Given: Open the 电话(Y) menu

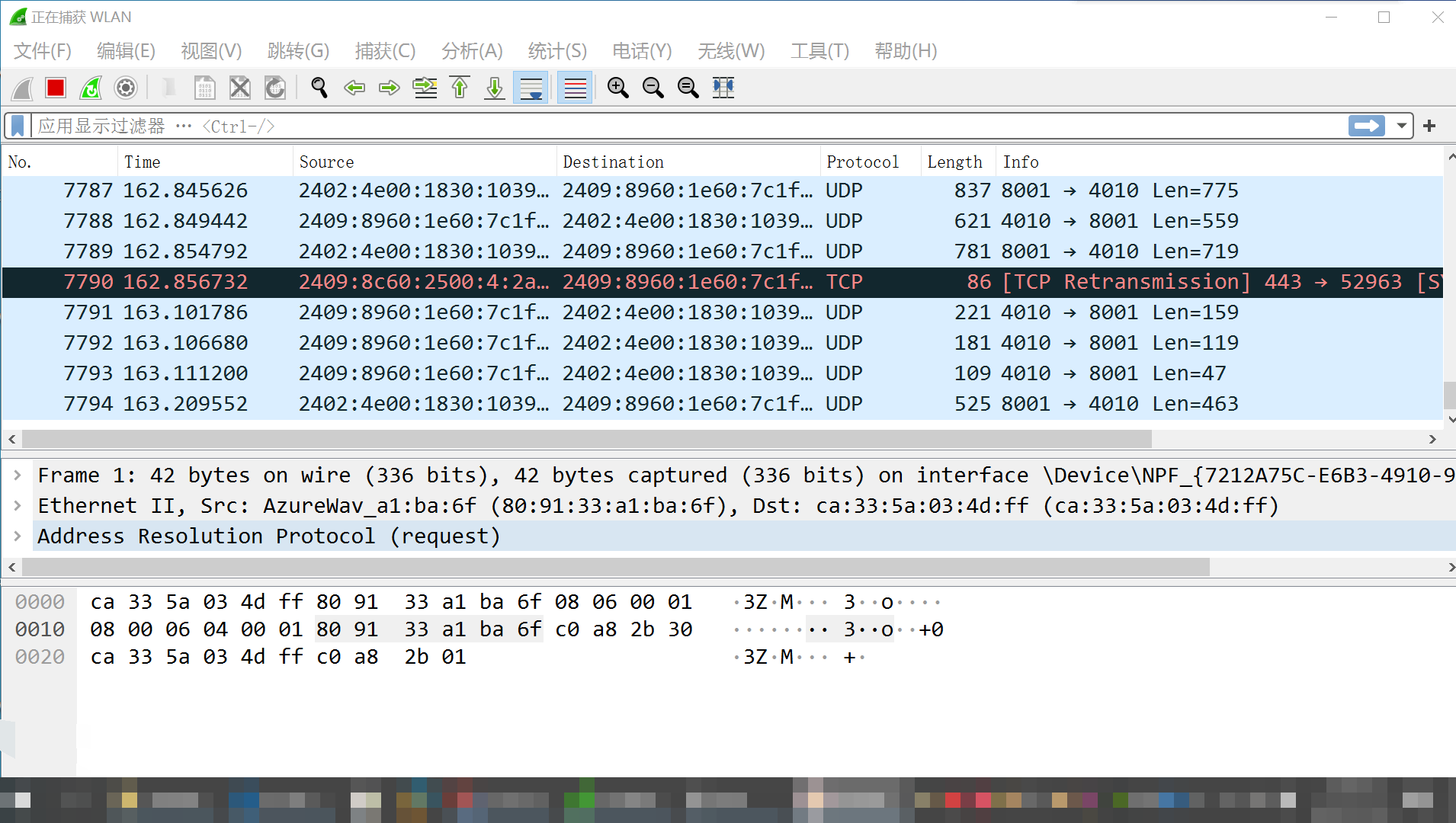Looking at the screenshot, I should 642,51.
